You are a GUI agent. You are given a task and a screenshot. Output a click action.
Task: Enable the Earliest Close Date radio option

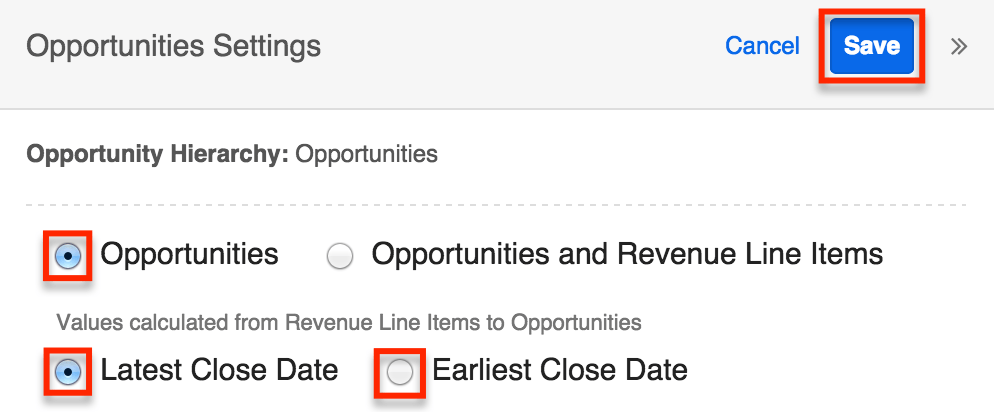tap(399, 373)
